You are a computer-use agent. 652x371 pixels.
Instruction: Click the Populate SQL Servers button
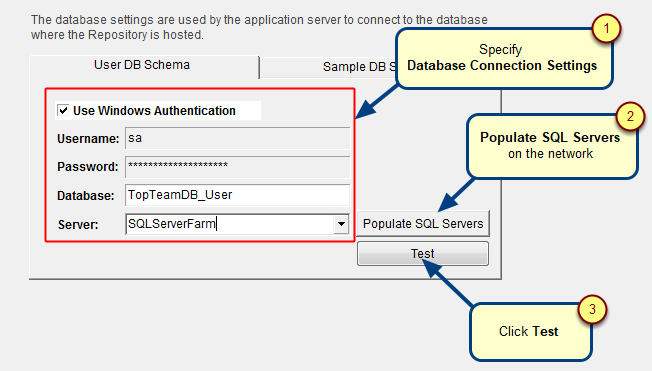pyautogui.click(x=423, y=224)
